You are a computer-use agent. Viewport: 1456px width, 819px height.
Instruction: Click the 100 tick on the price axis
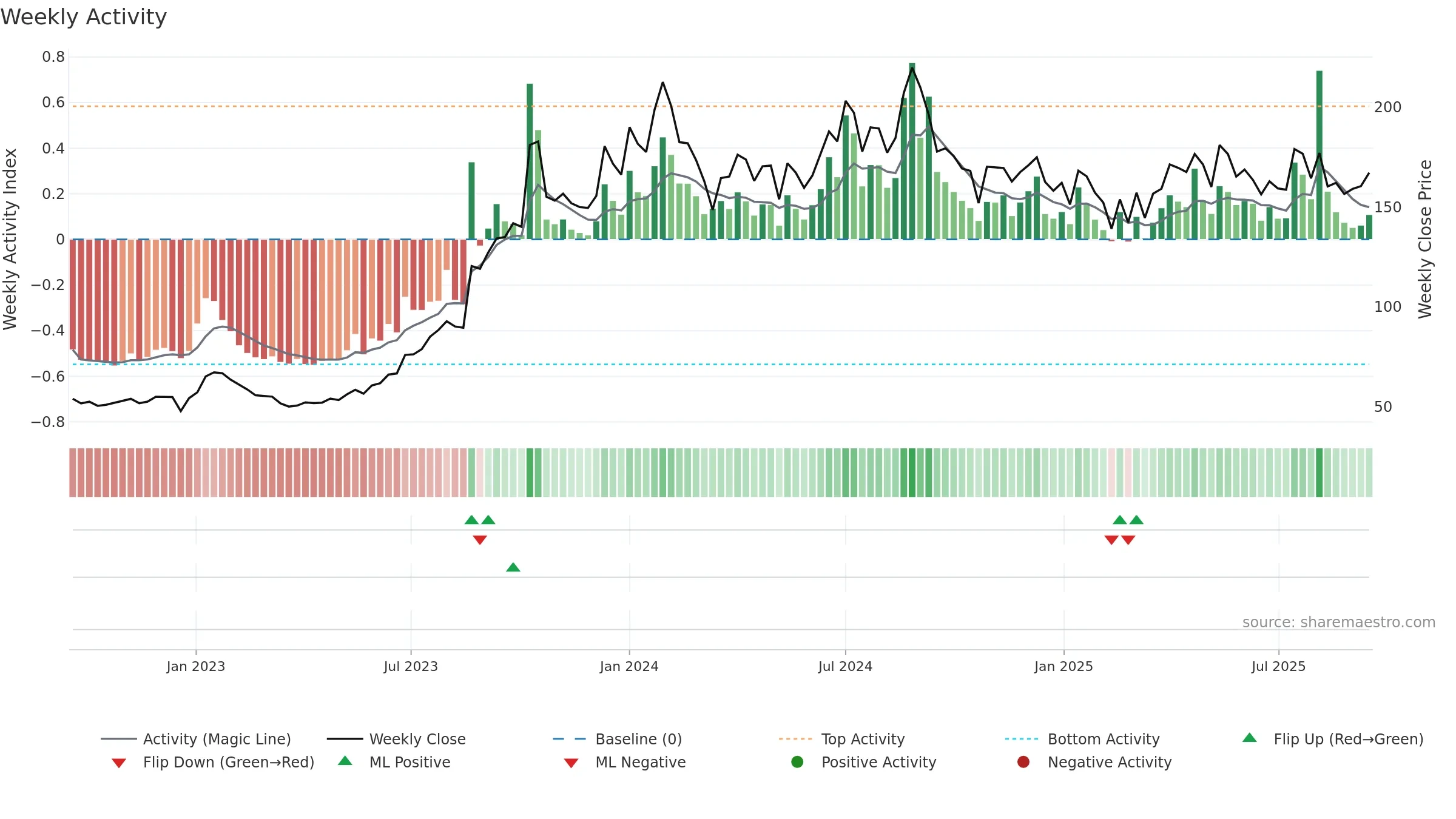point(1387,306)
